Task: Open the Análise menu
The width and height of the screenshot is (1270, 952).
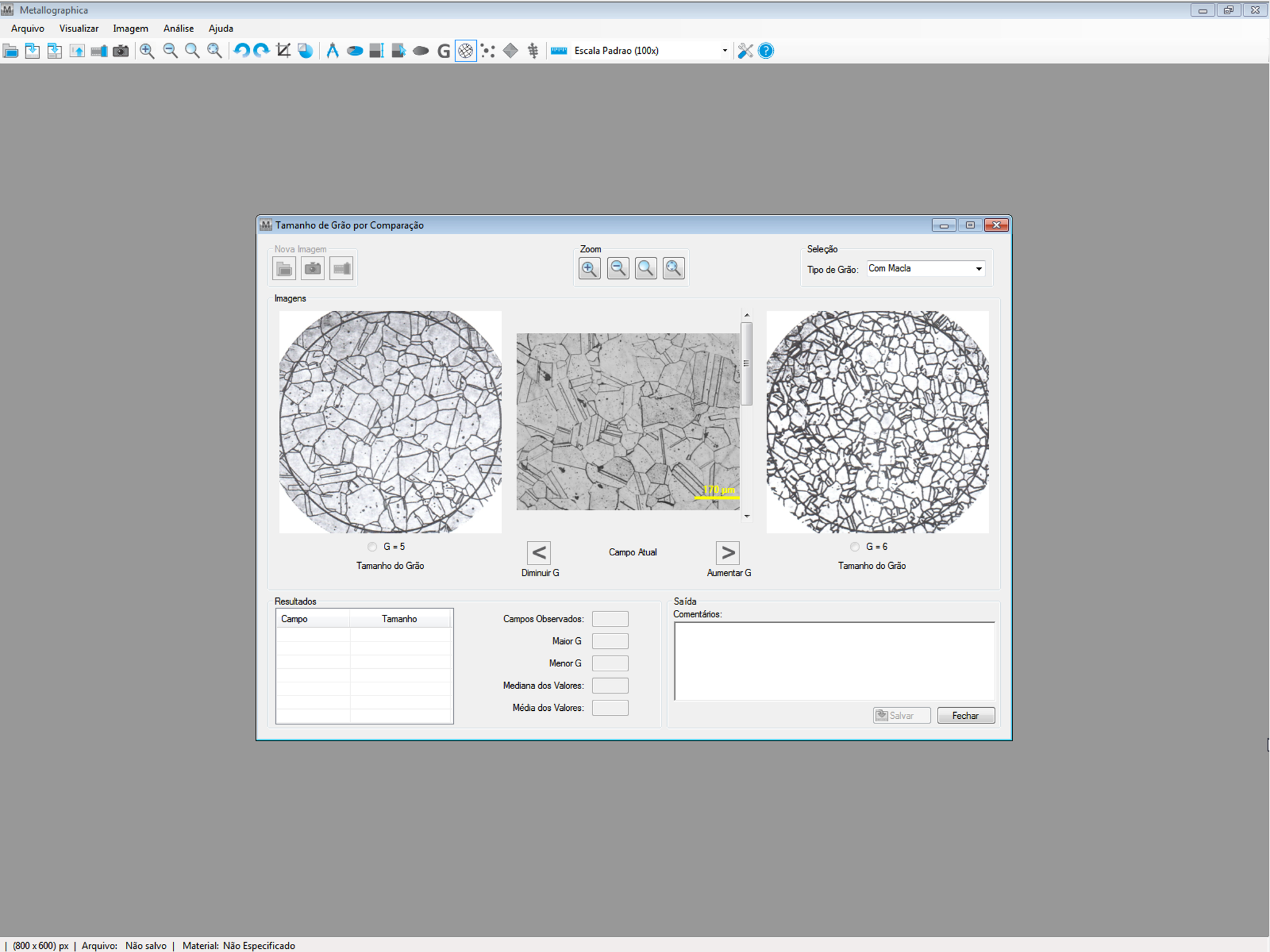Action: click(x=179, y=29)
